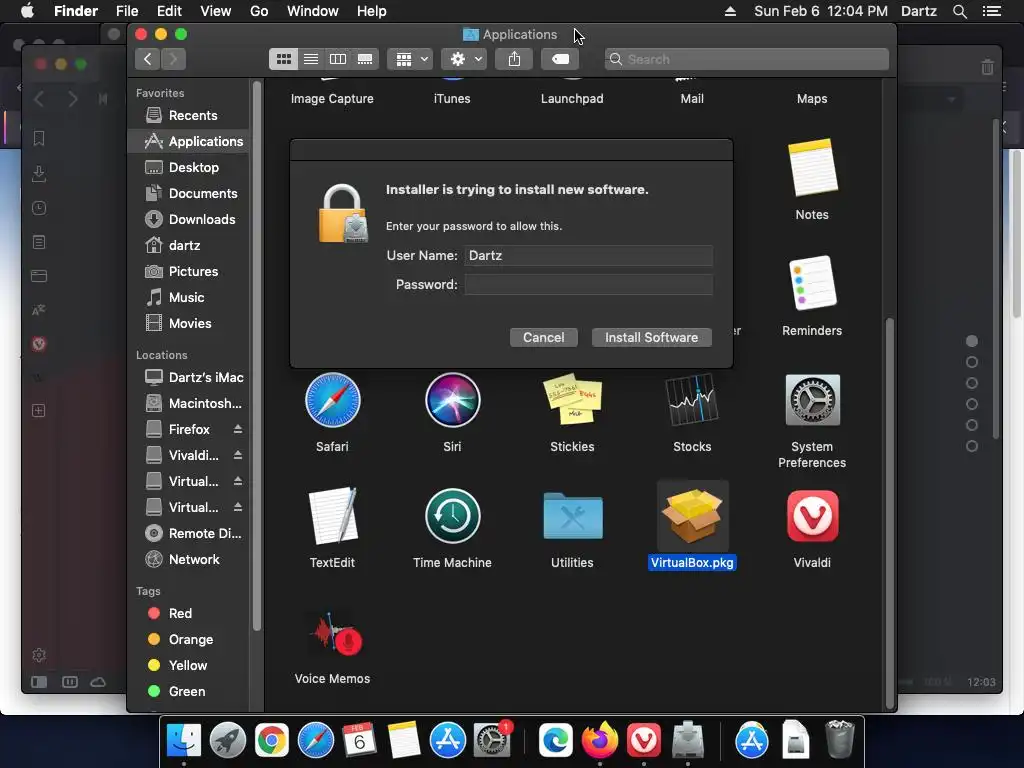Open the View menu
The width and height of the screenshot is (1024, 768).
click(216, 11)
